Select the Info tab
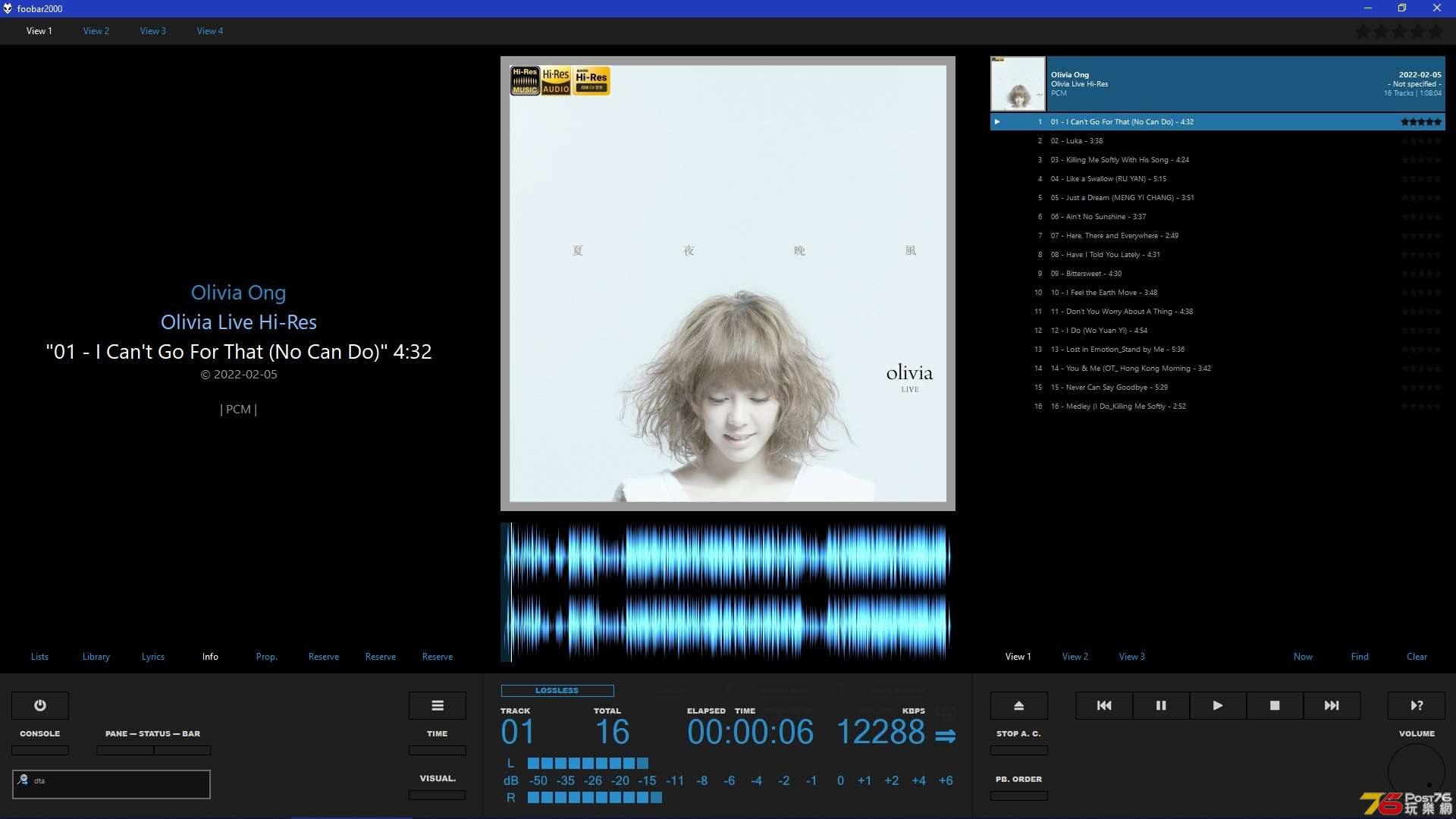This screenshot has height=819, width=1456. coord(210,657)
